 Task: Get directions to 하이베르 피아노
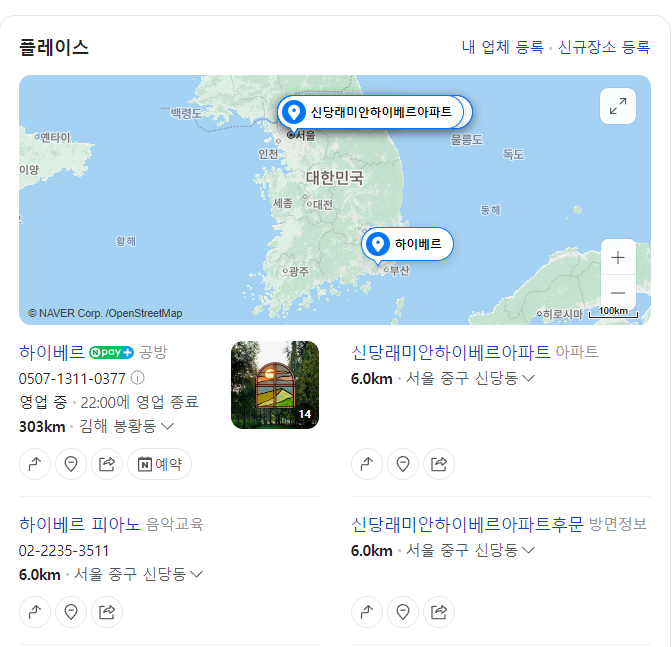tap(35, 612)
